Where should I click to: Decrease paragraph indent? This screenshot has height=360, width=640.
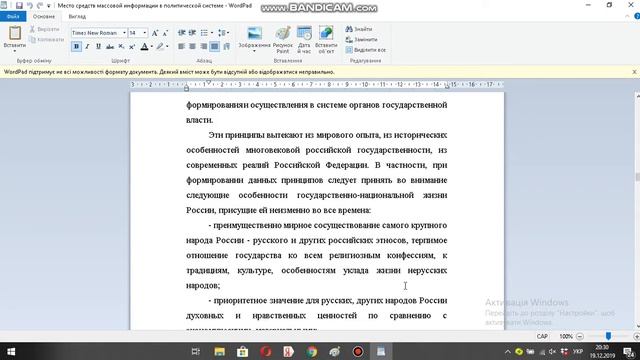[x=182, y=33]
